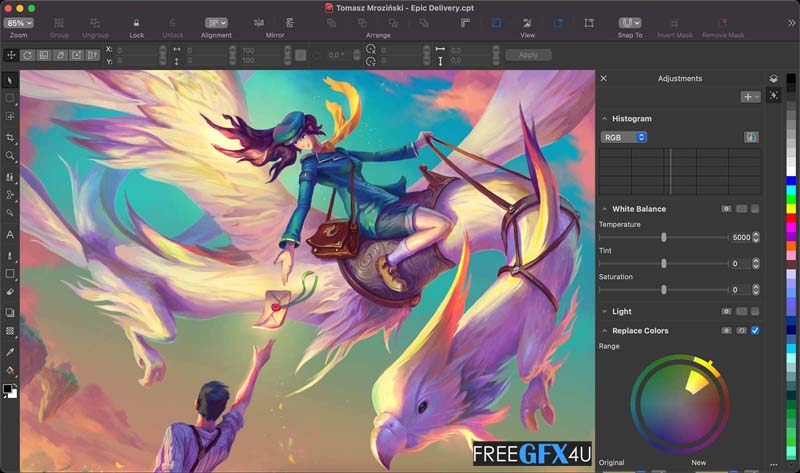Select the Eraser tool
The width and height of the screenshot is (800, 473).
pos(10,292)
